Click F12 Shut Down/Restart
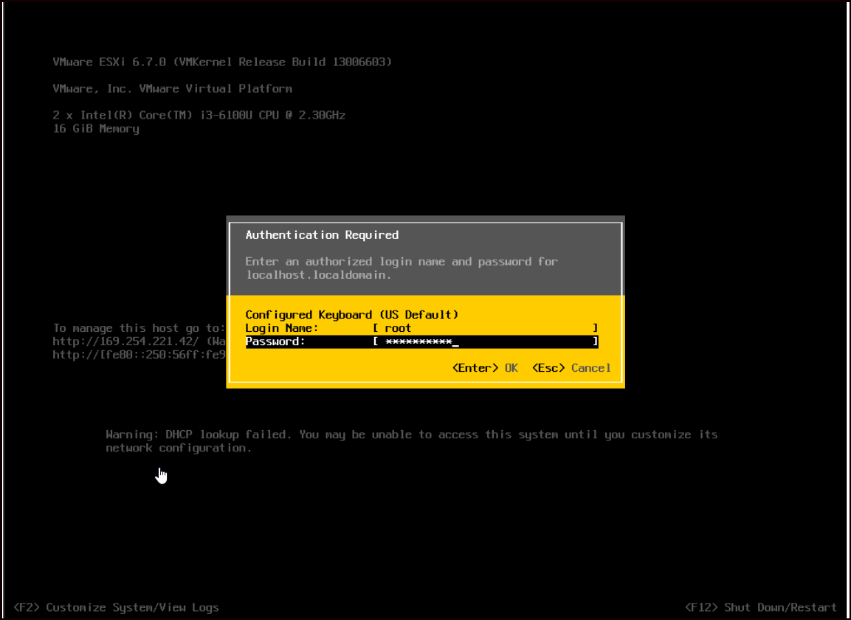The width and height of the screenshot is (851, 620). coord(761,607)
